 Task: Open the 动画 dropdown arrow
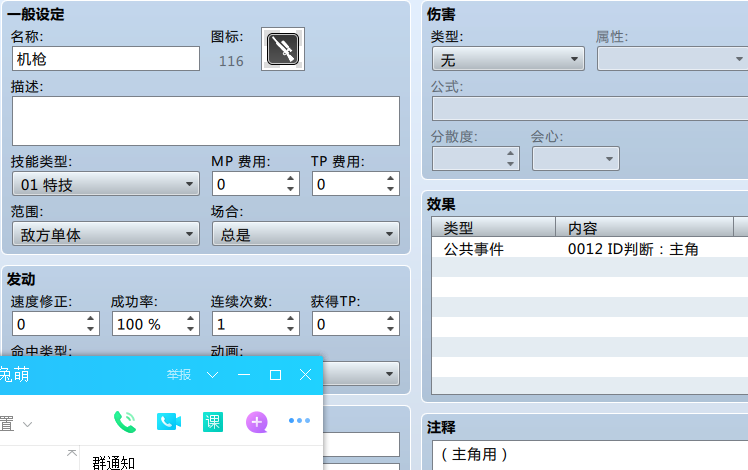pos(389,374)
